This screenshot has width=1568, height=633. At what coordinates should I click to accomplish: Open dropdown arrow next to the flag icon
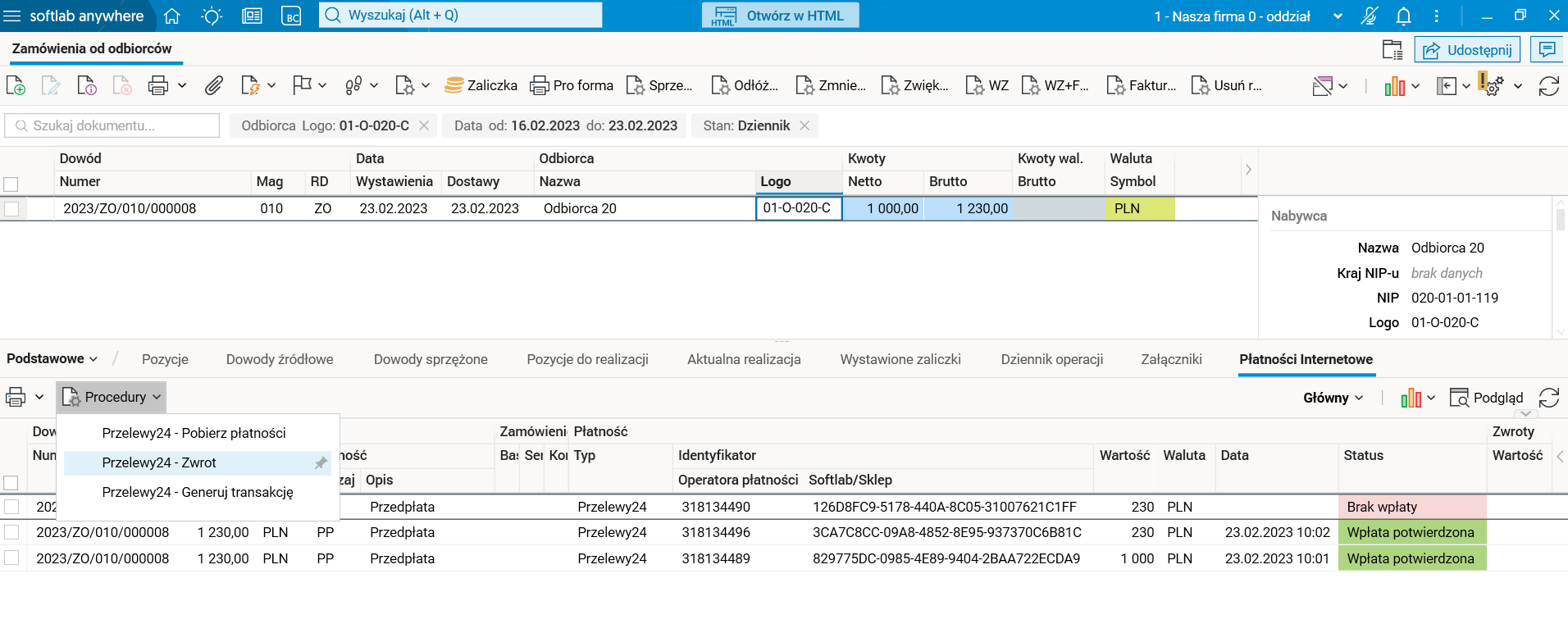coord(322,85)
